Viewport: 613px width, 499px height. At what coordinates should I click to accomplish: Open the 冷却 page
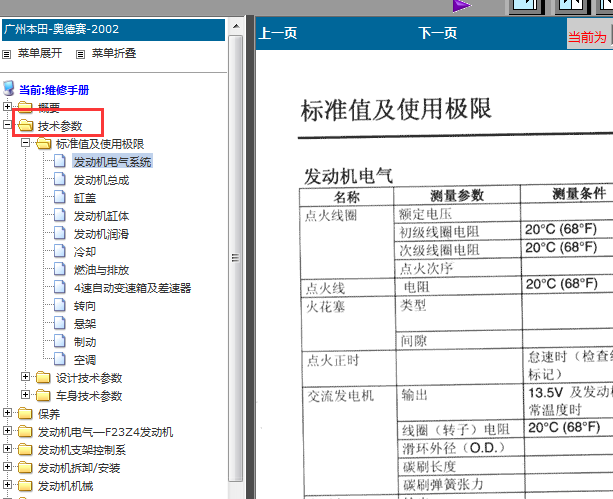click(x=85, y=252)
